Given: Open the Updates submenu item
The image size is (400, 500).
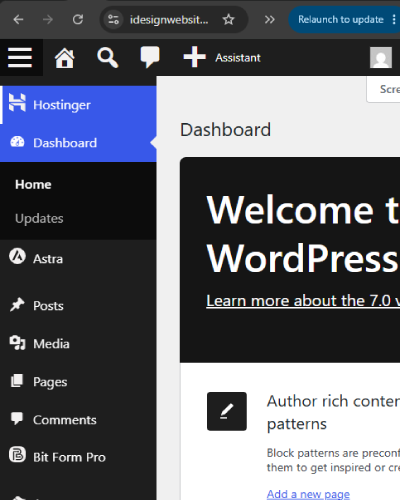Looking at the screenshot, I should tap(39, 219).
